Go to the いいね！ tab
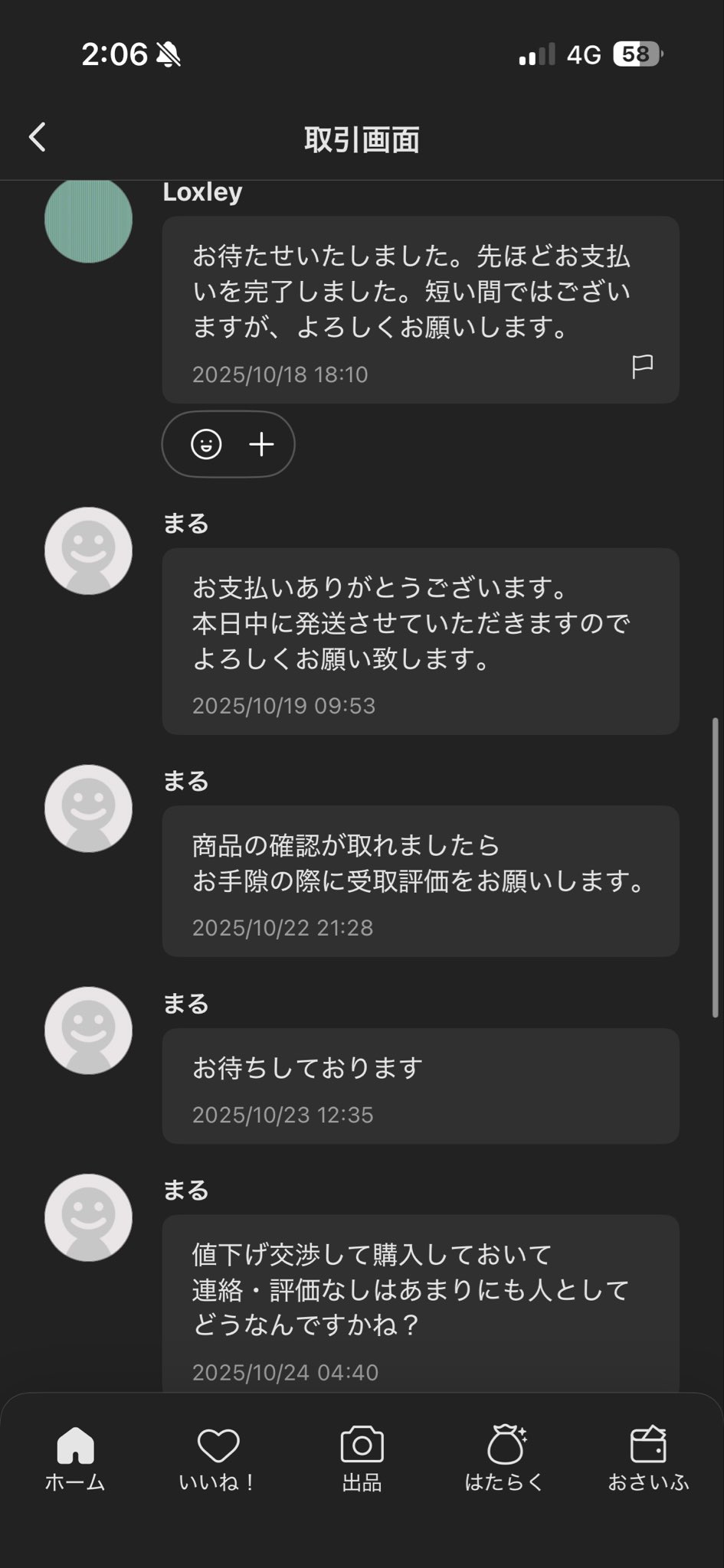Viewport: 724px width, 1568px height. point(218,1459)
